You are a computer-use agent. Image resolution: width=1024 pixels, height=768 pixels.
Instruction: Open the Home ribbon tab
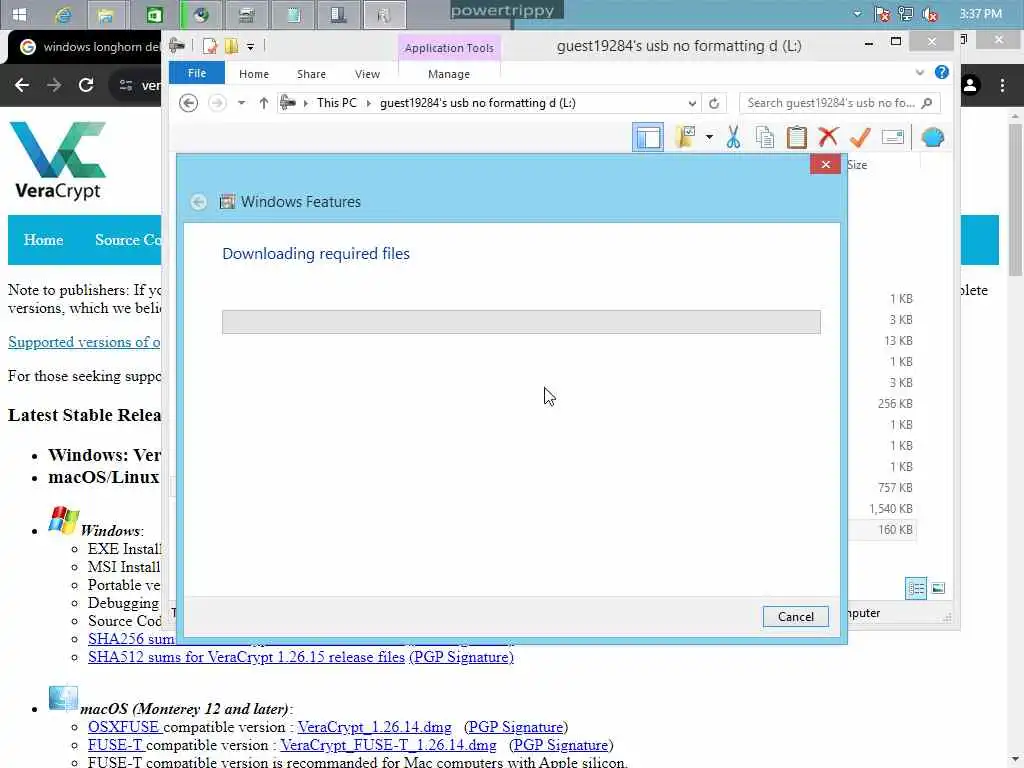(x=253, y=74)
